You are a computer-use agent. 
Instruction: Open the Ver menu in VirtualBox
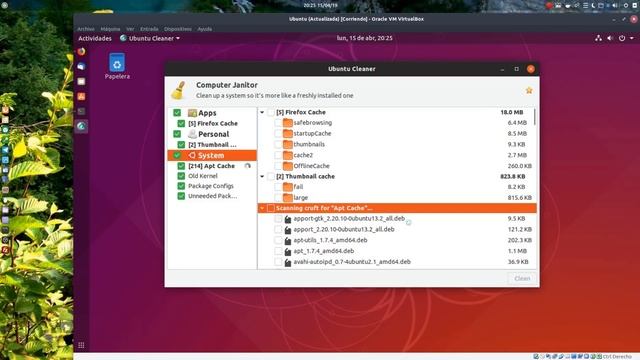(x=130, y=29)
